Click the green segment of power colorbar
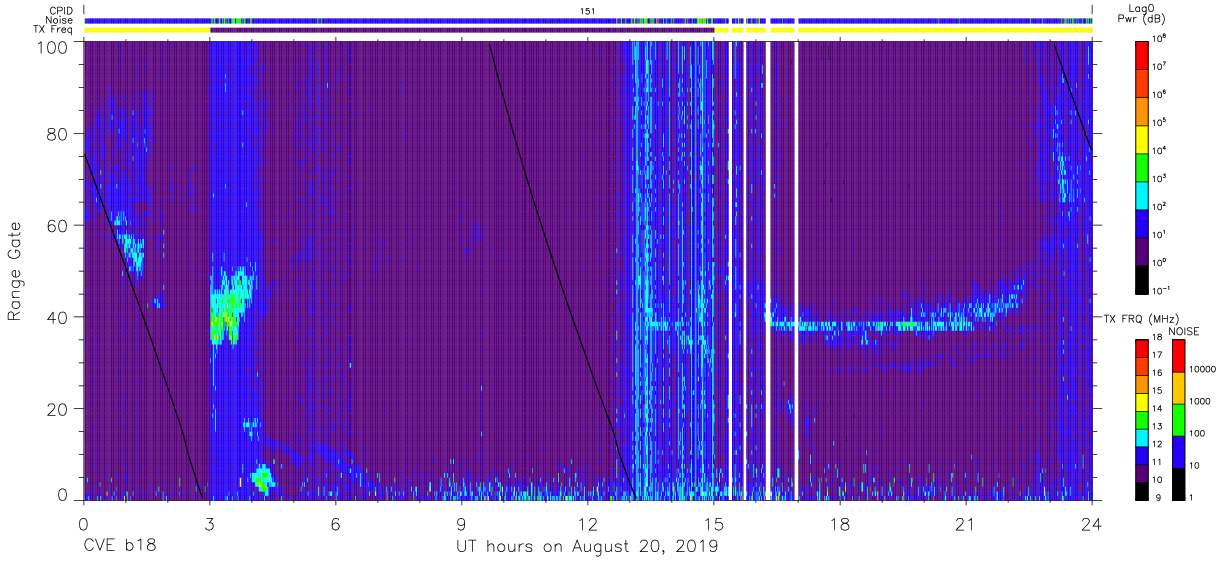 point(1142,167)
